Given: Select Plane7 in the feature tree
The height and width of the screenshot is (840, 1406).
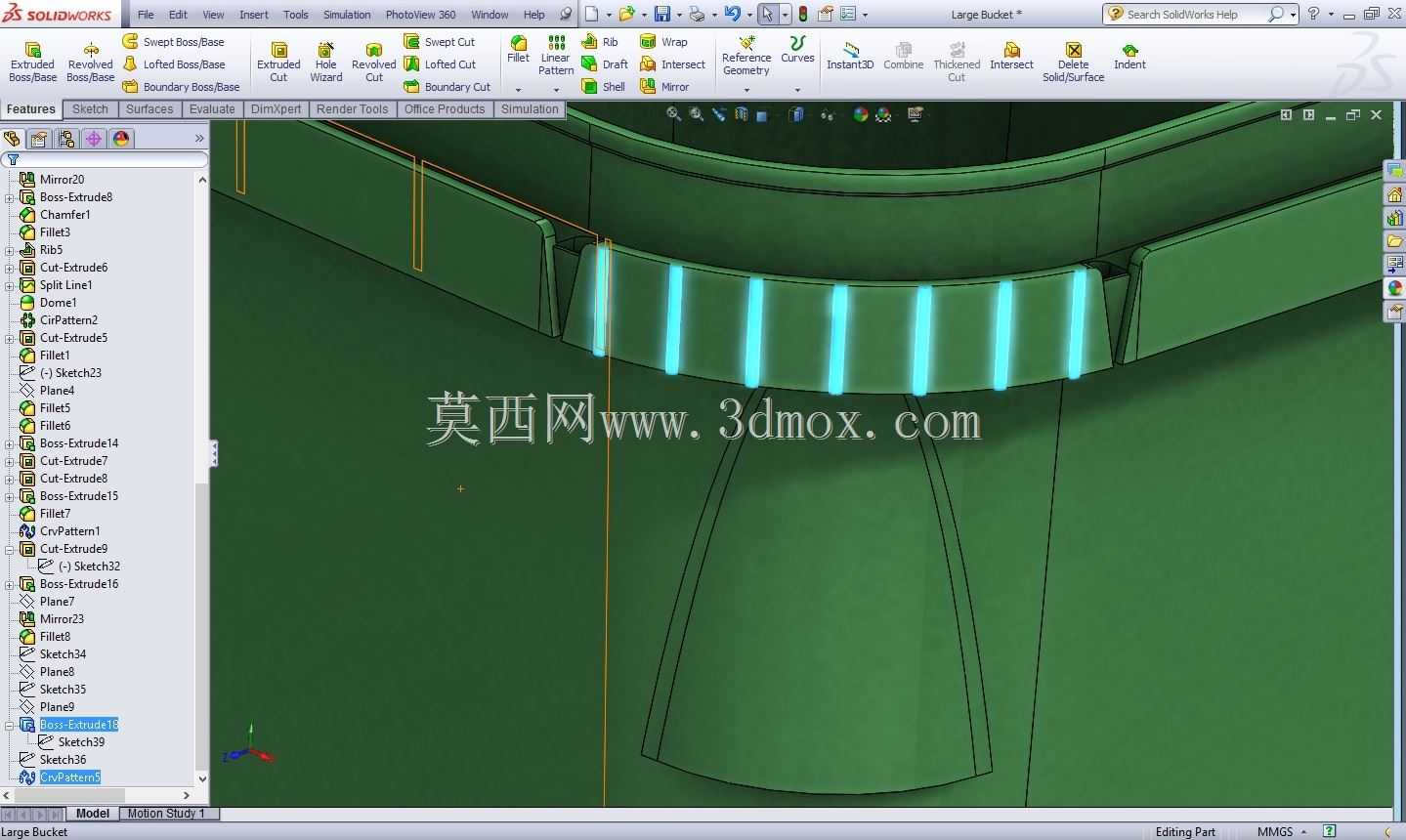Looking at the screenshot, I should pyautogui.click(x=57, y=602).
